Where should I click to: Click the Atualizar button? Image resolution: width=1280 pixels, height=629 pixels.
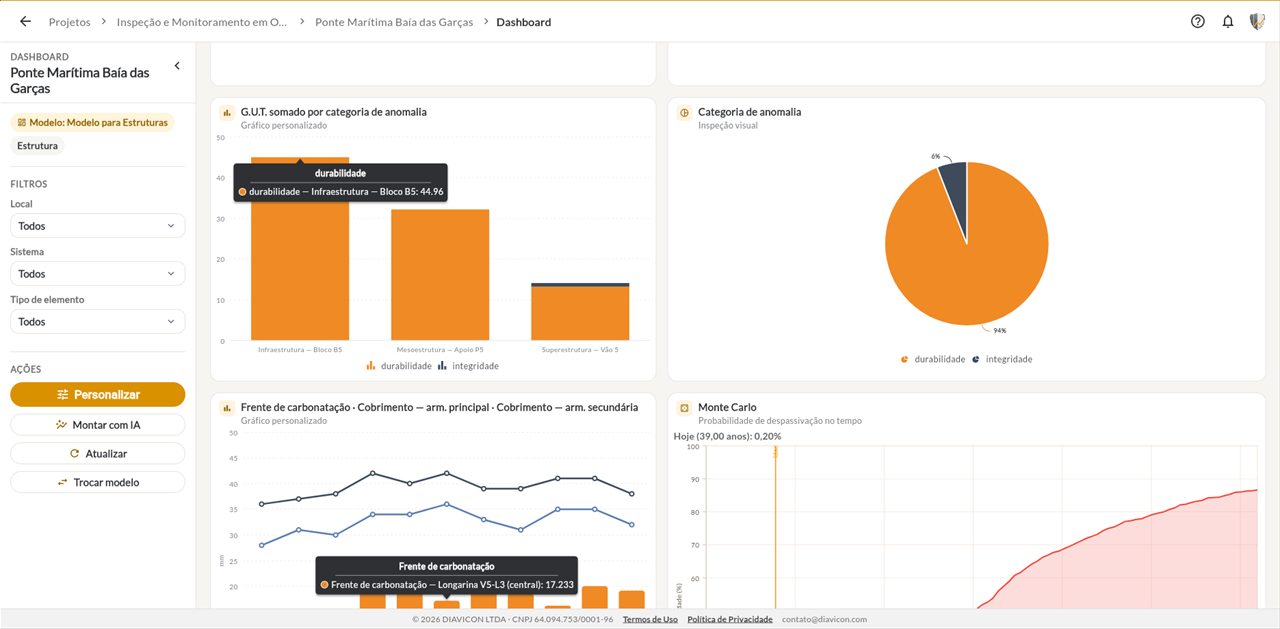tap(97, 453)
